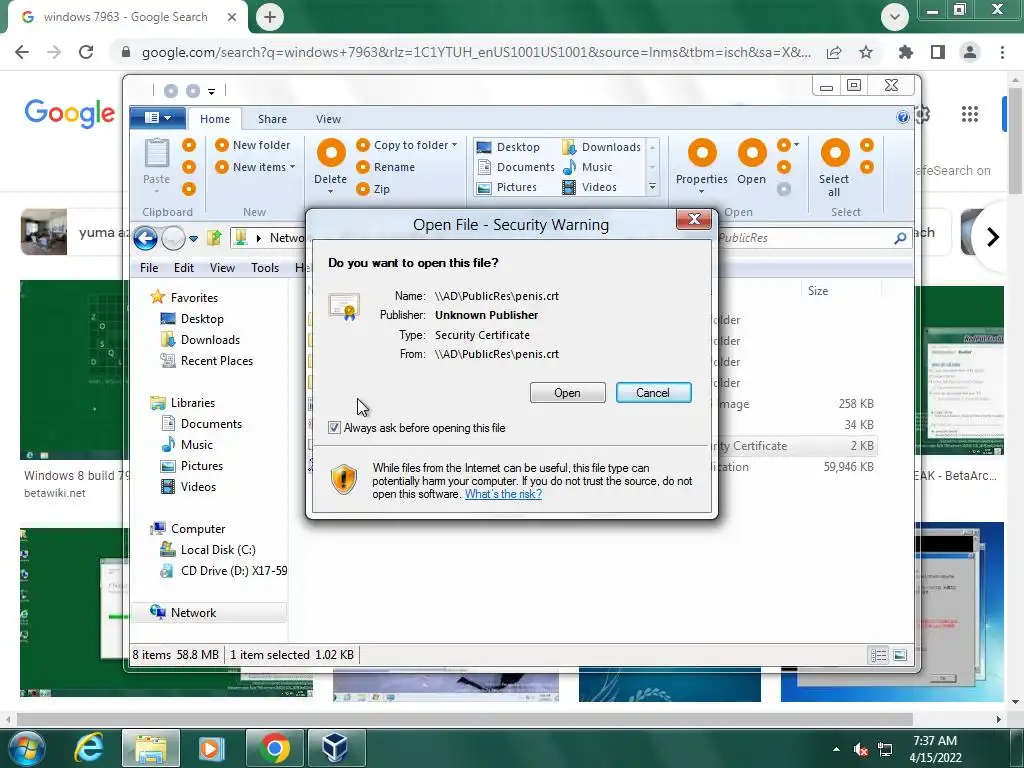Select Videos in the ribbon location gallery
1024x768 pixels.
coord(589,187)
